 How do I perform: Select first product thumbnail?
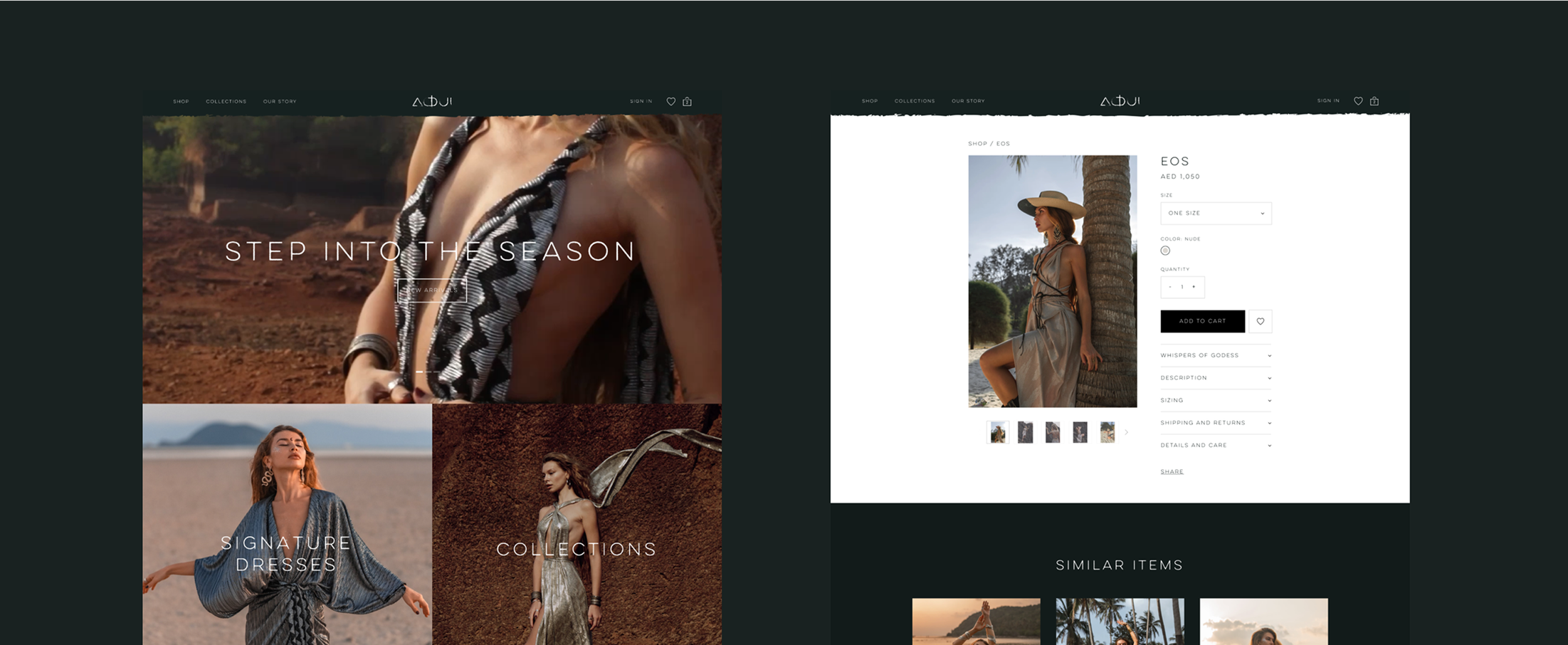998,432
